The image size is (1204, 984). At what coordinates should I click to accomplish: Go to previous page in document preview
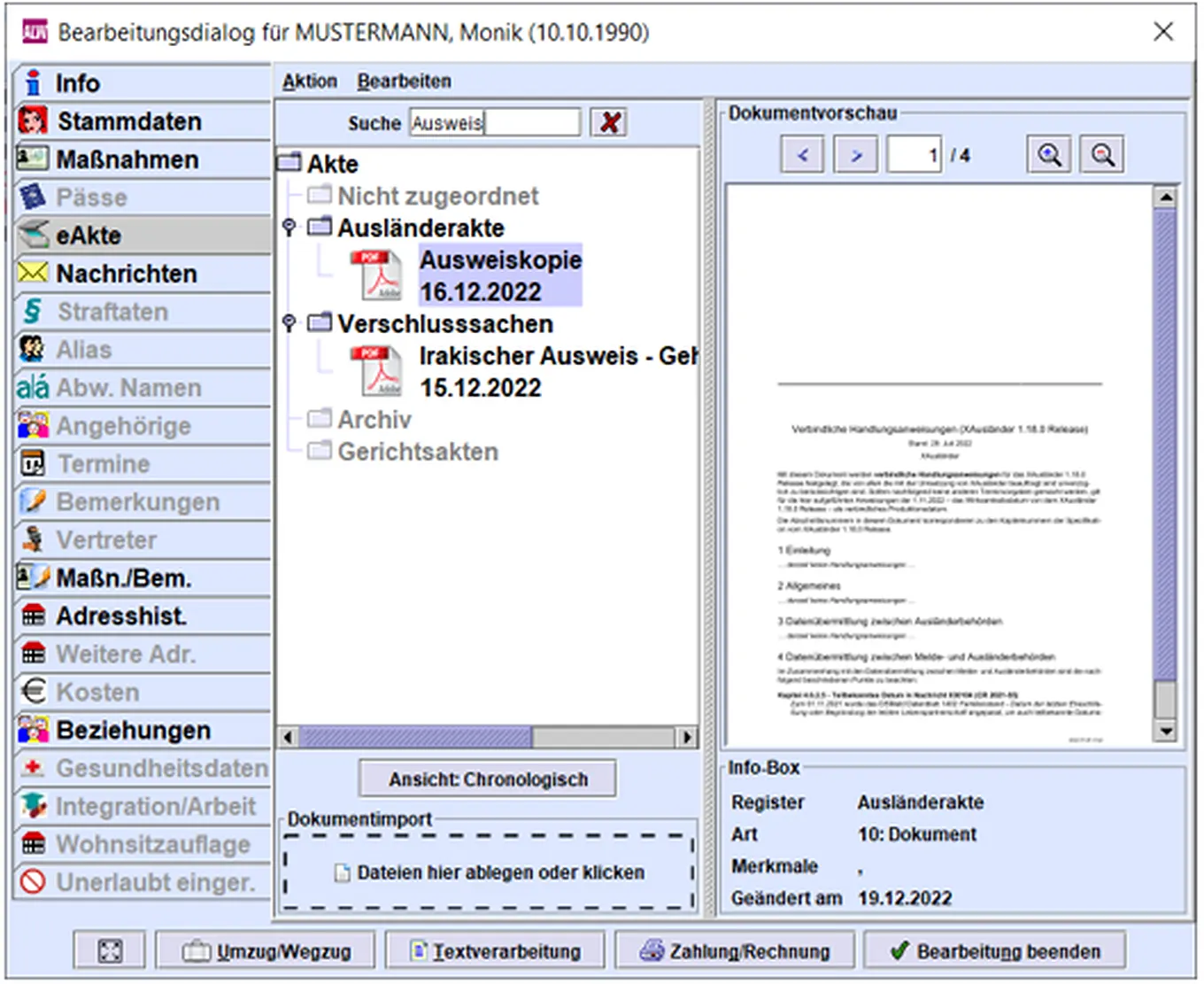point(802,155)
